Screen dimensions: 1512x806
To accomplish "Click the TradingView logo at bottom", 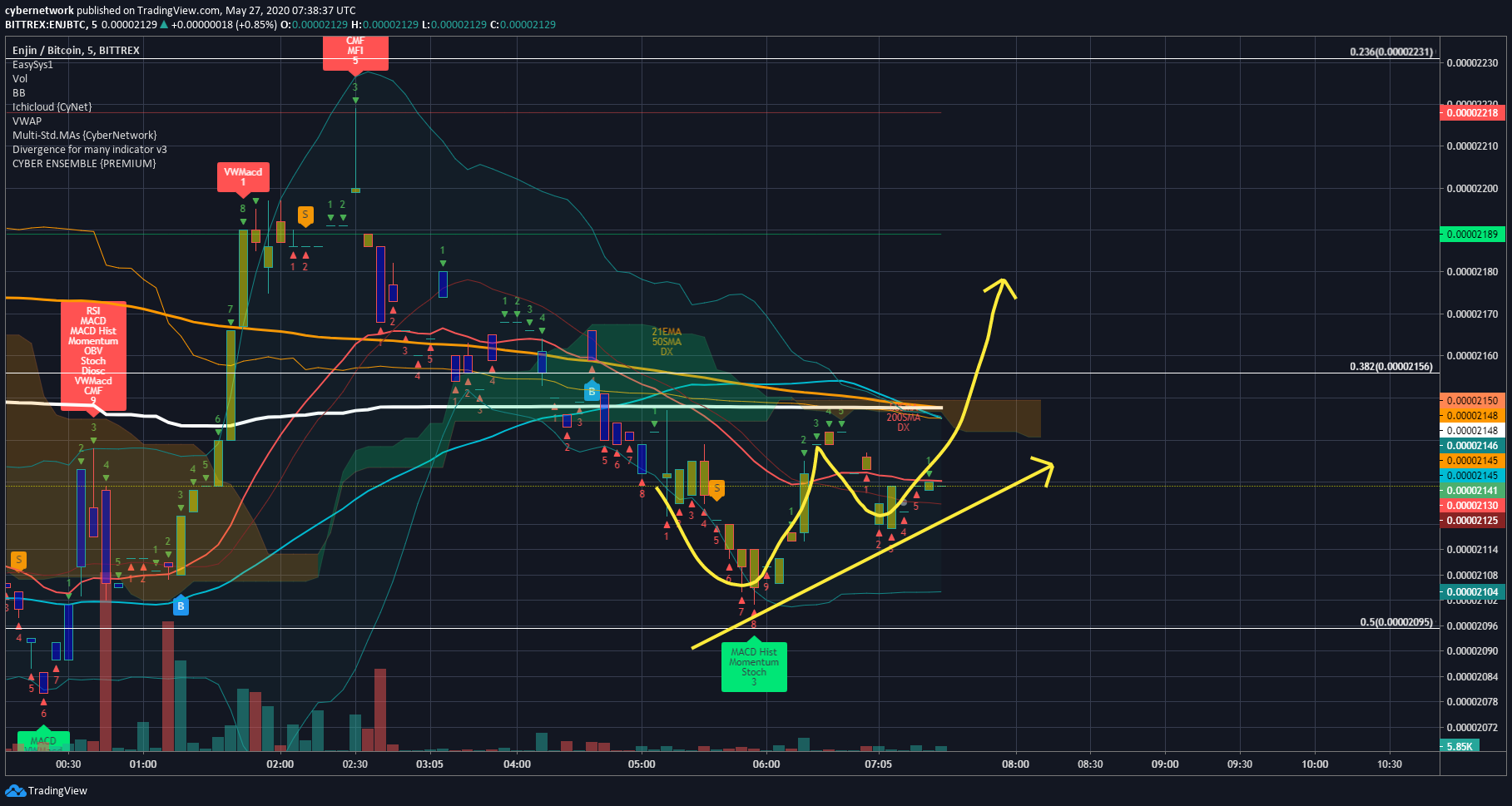I will pyautogui.click(x=46, y=790).
